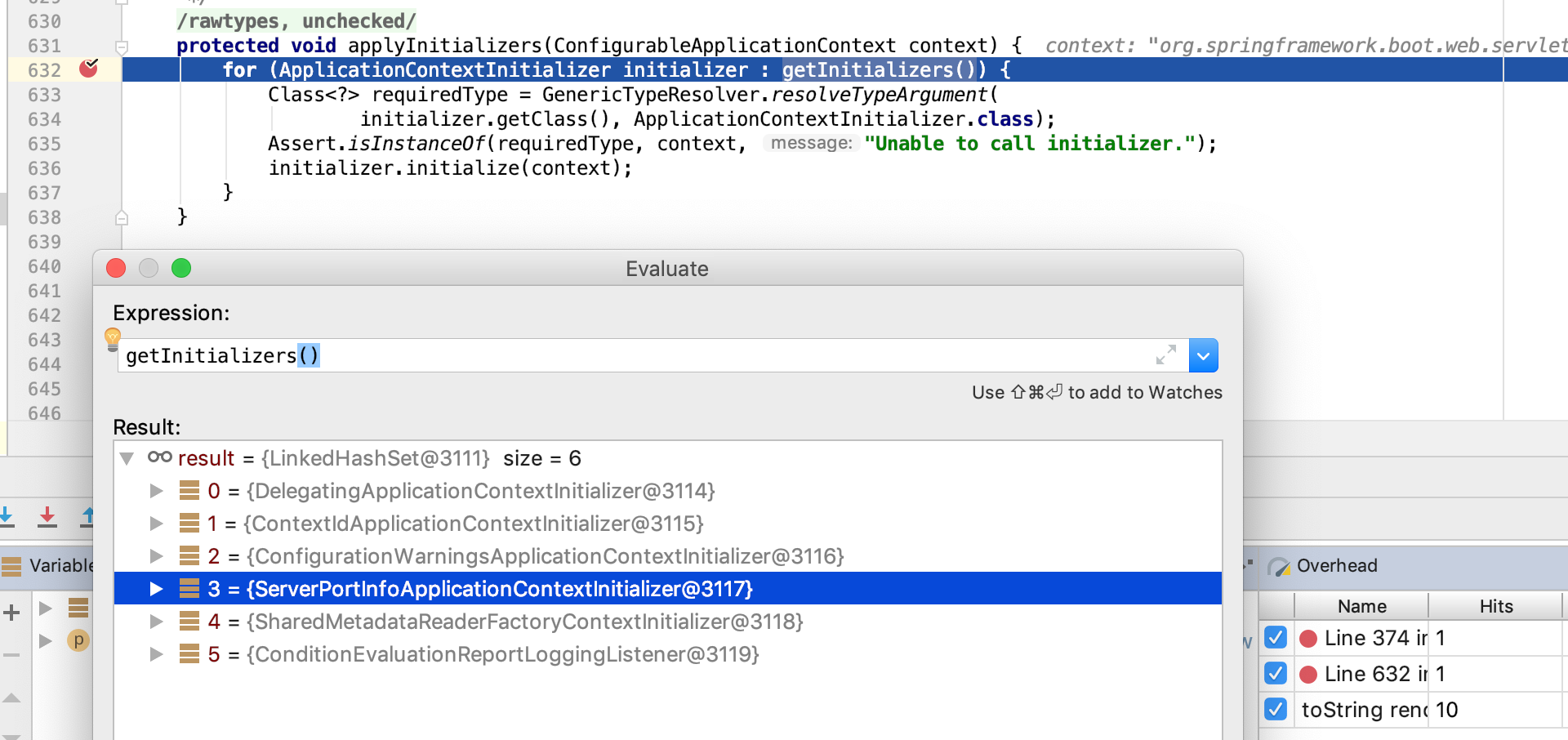Click the blue Step Into arrow icon
This screenshot has width=1568, height=740.
tap(7, 516)
